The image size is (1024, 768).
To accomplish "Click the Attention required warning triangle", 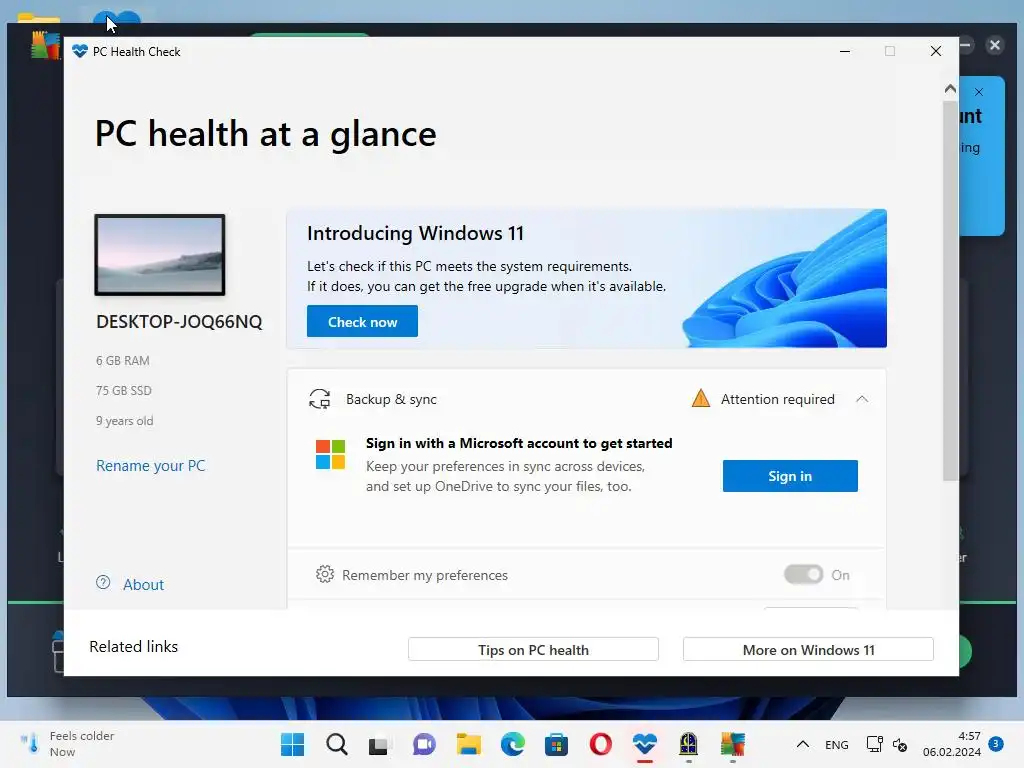I will pyautogui.click(x=701, y=398).
